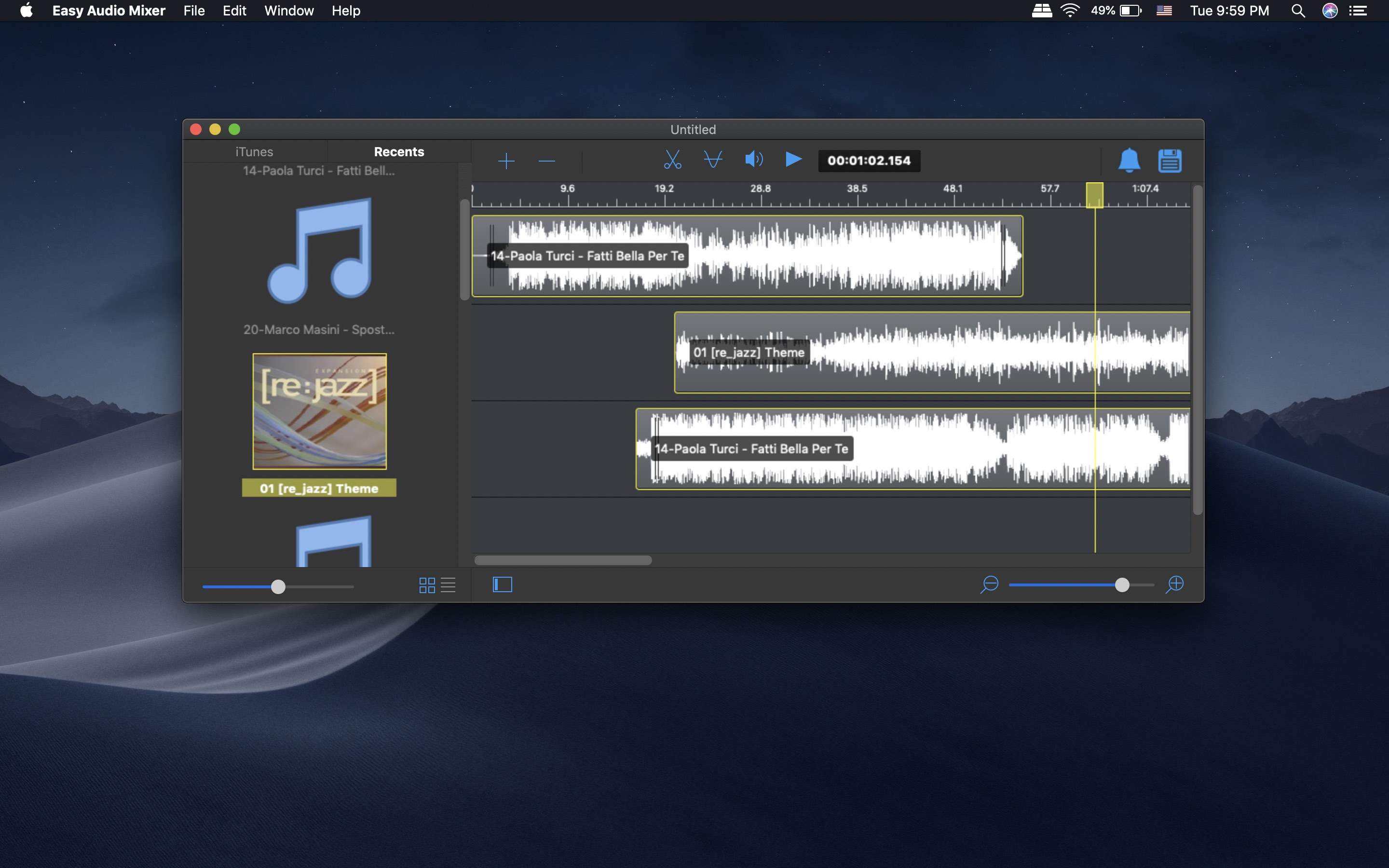Click the plus add track icon

pyautogui.click(x=505, y=161)
